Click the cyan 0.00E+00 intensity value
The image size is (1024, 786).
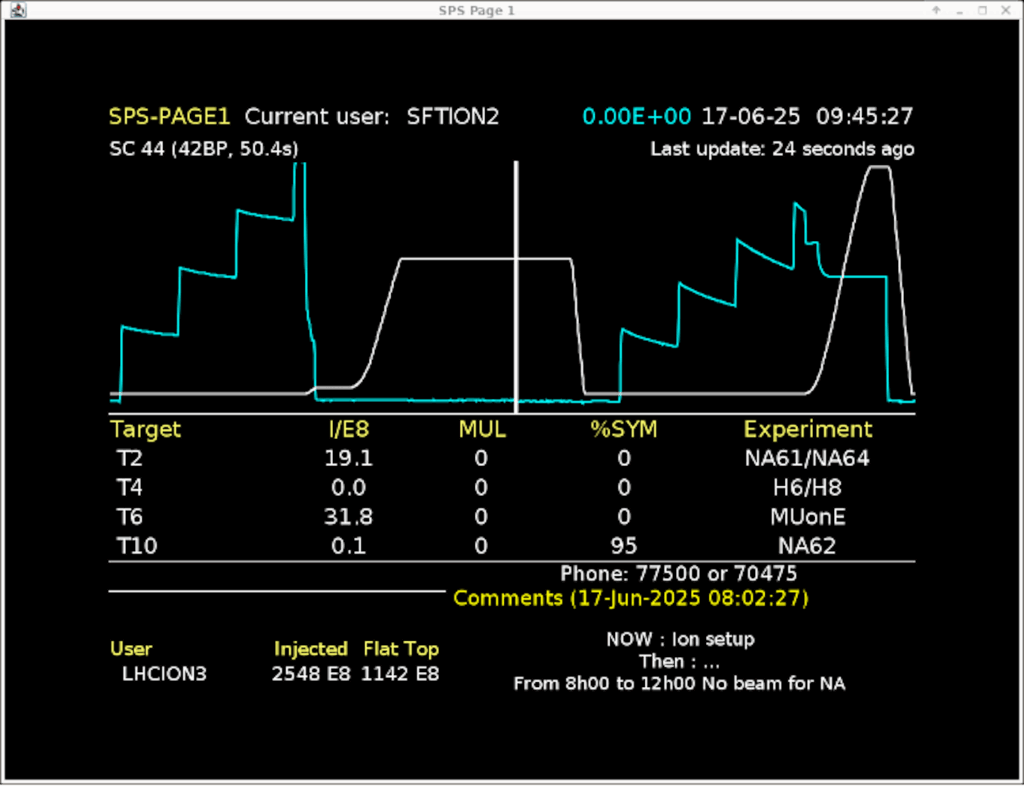tap(637, 116)
